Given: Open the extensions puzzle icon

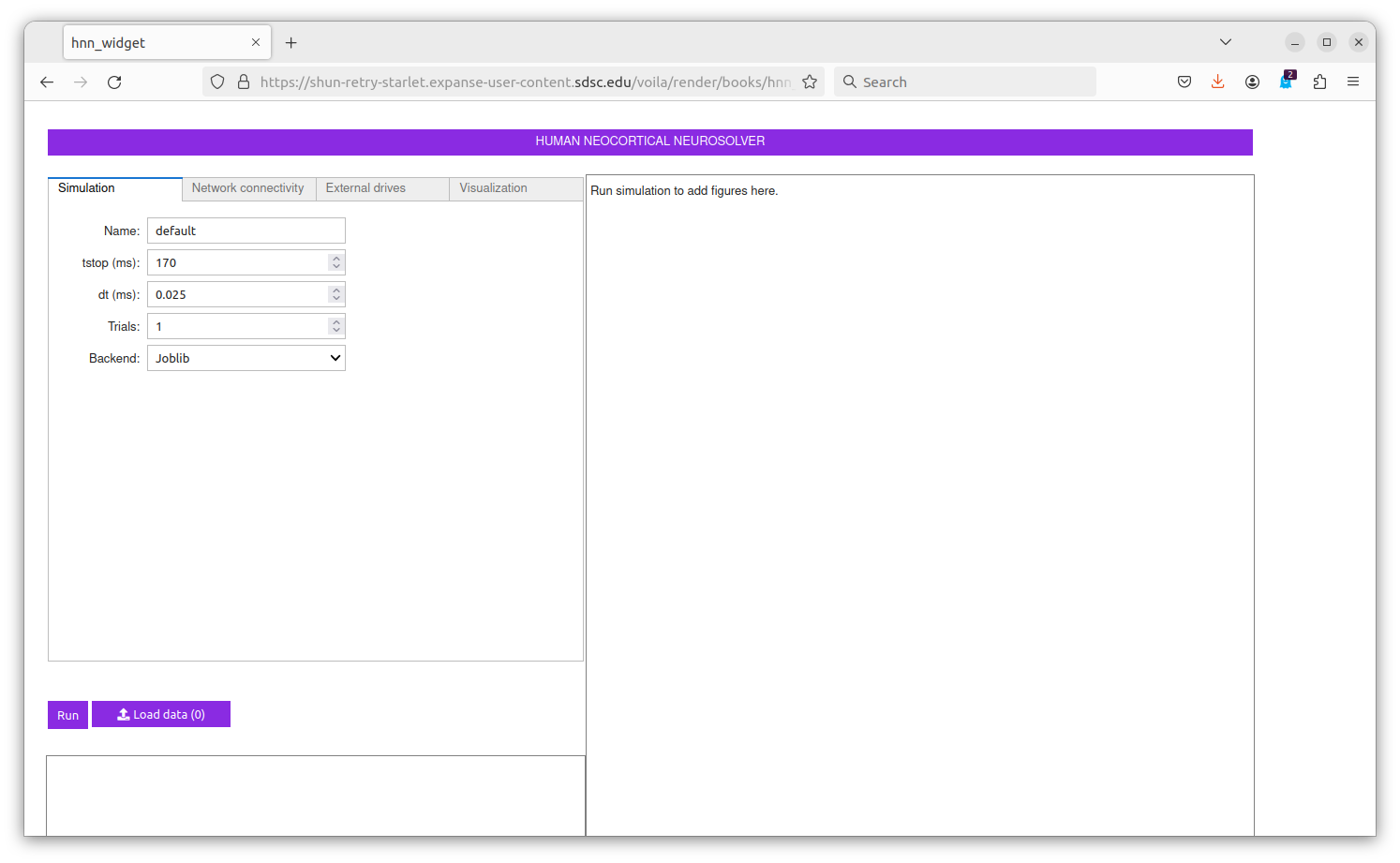Looking at the screenshot, I should coord(1319,82).
